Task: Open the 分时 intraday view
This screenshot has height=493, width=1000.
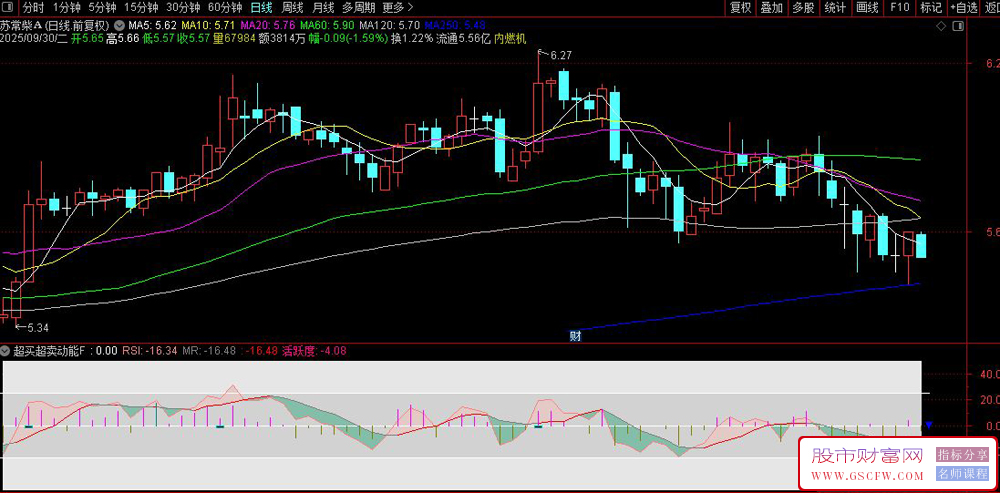Action: 34,7
